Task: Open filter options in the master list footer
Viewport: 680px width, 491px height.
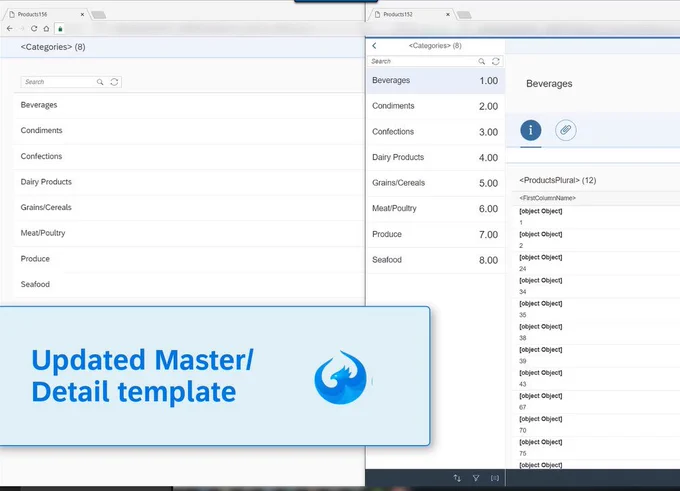Action: tap(476, 478)
